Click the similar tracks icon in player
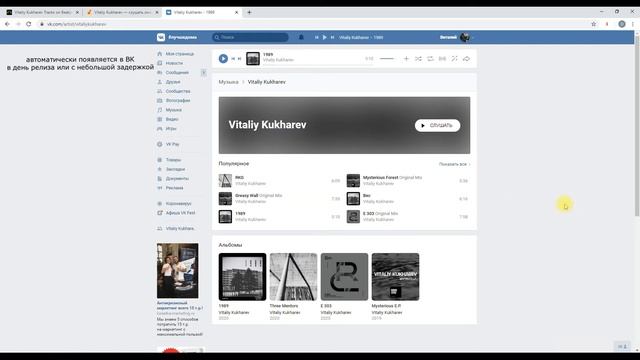The width and height of the screenshot is (640, 360). pos(454,59)
